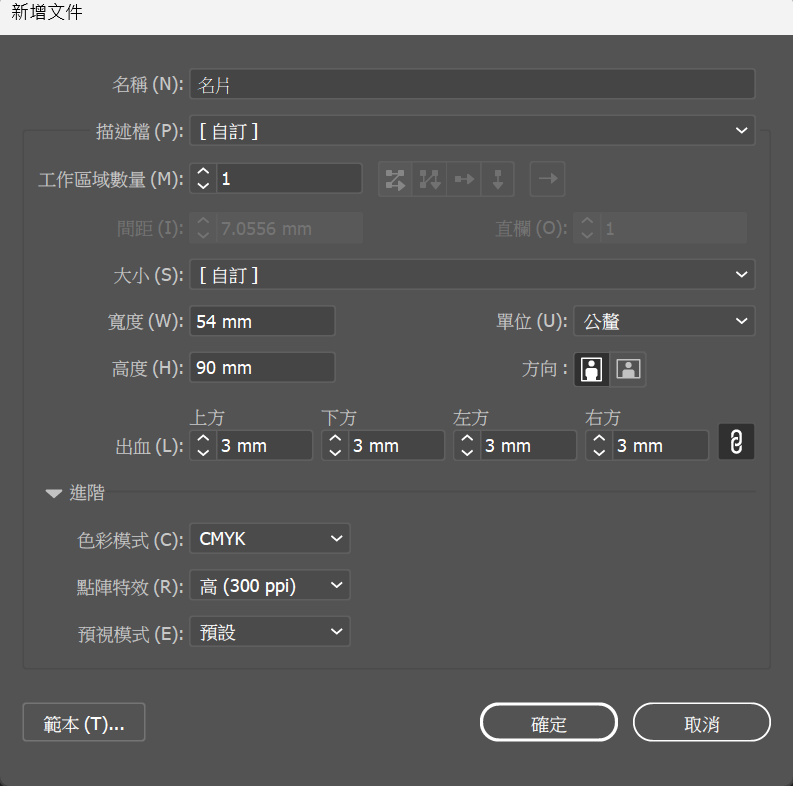Click the 新增文件 dialog title
793x786 pixels.
pyautogui.click(x=47, y=12)
